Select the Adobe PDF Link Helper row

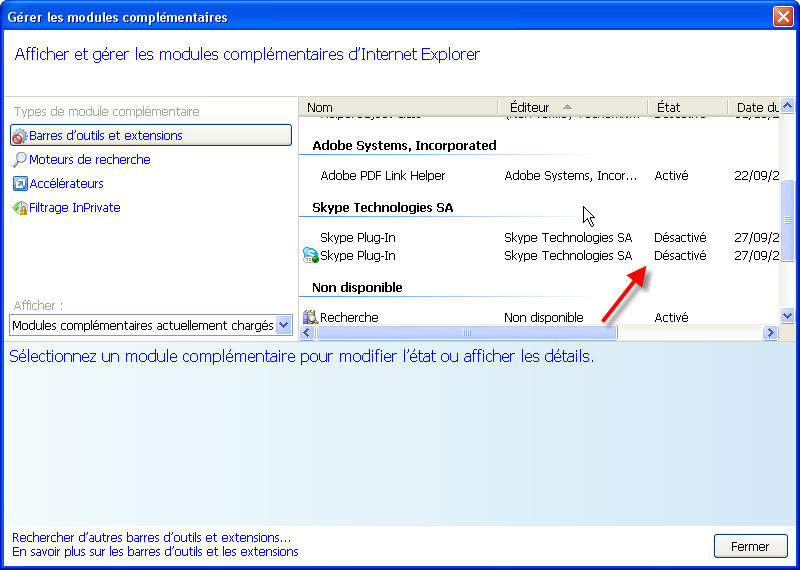click(x=539, y=176)
